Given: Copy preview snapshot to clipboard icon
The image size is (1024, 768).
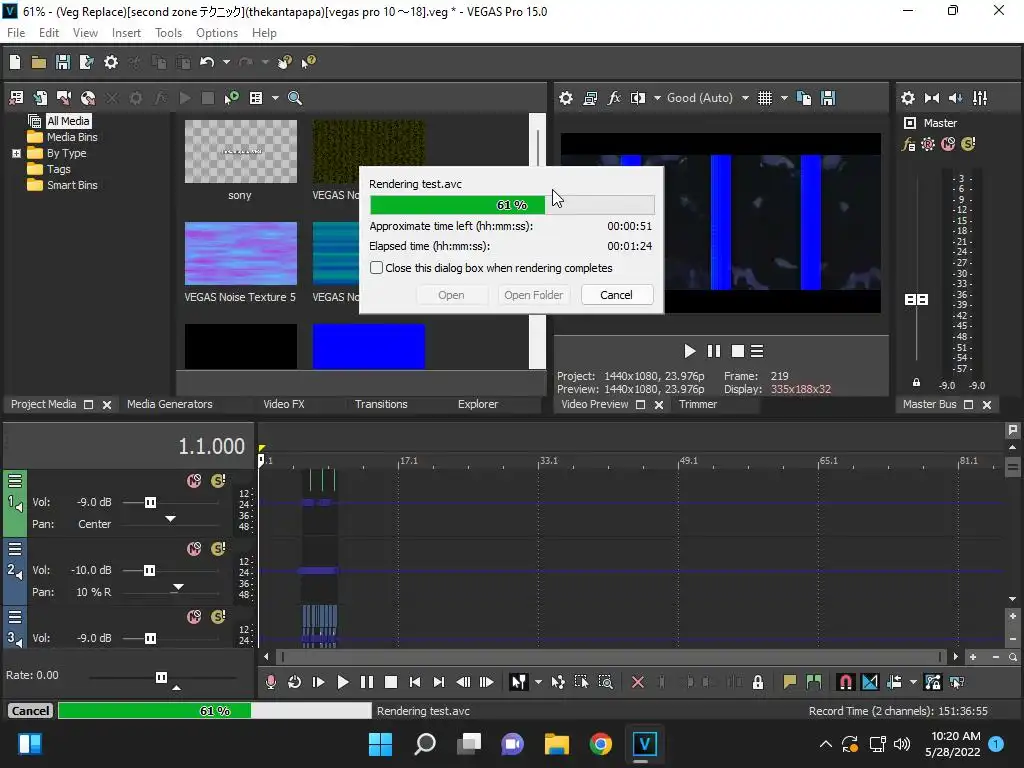Looking at the screenshot, I should pyautogui.click(x=804, y=98).
